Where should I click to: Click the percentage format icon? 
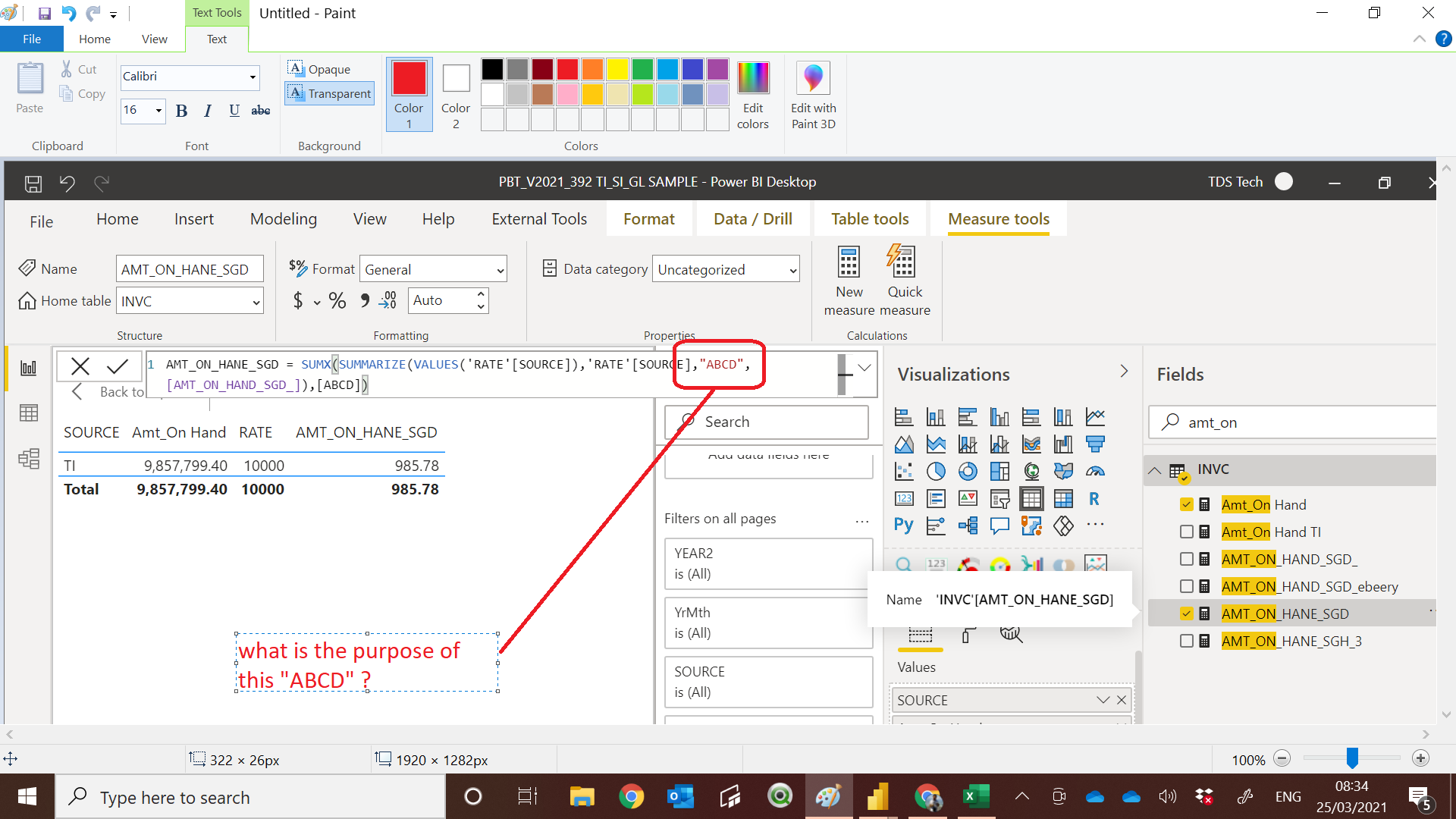click(x=337, y=301)
